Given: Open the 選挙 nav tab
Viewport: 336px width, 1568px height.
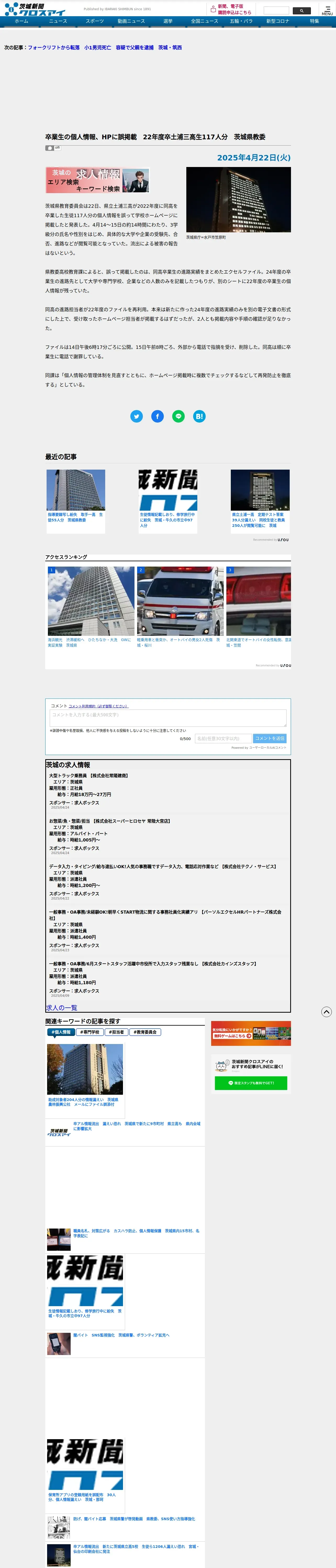Looking at the screenshot, I should pyautogui.click(x=168, y=21).
